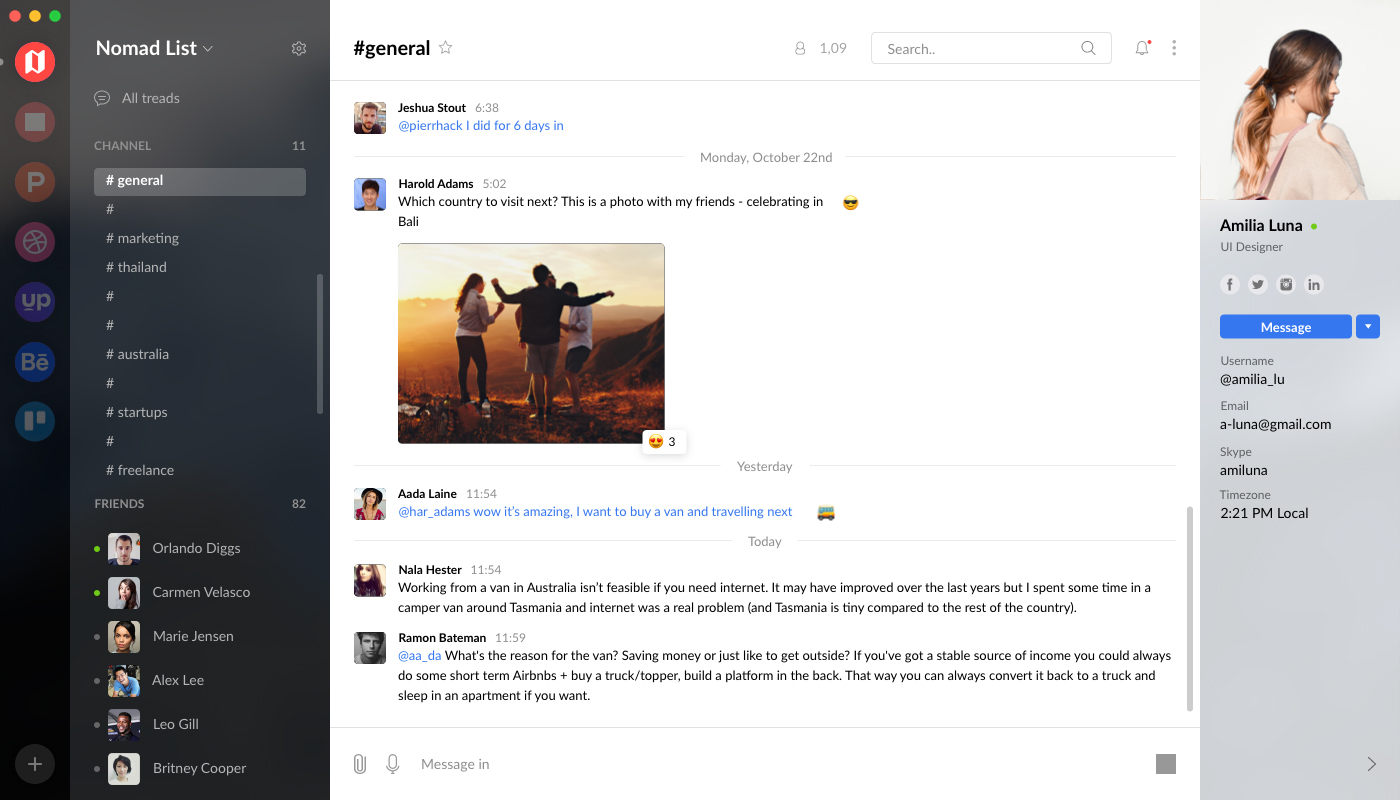Open the # australia channel

click(x=137, y=354)
